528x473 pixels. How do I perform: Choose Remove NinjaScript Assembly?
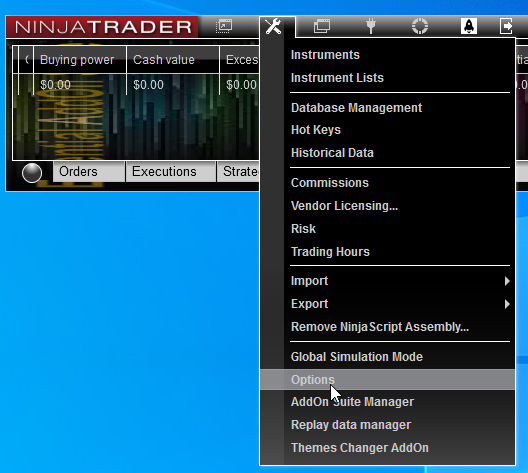tap(387, 327)
